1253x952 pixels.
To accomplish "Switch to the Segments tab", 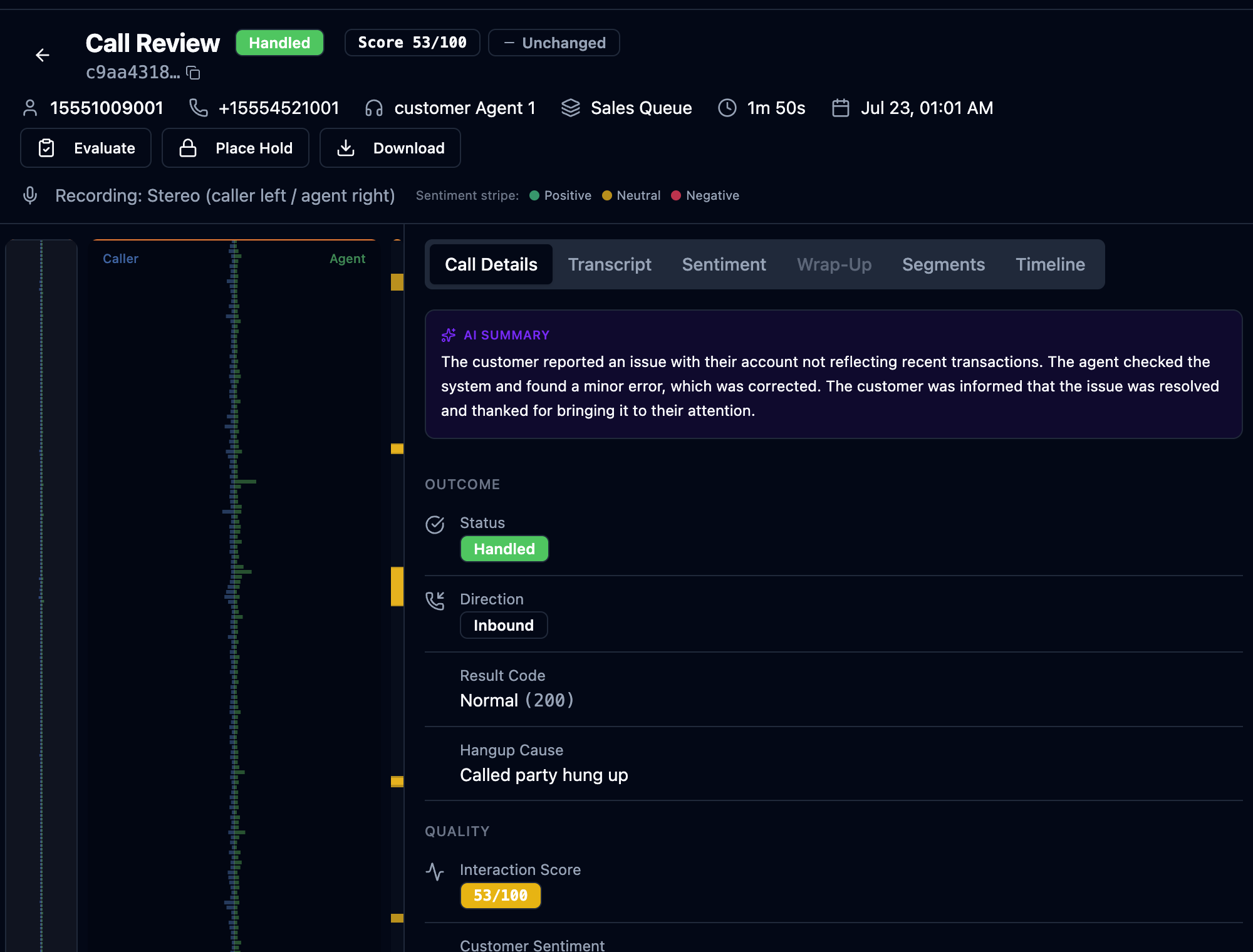I will [x=944, y=264].
